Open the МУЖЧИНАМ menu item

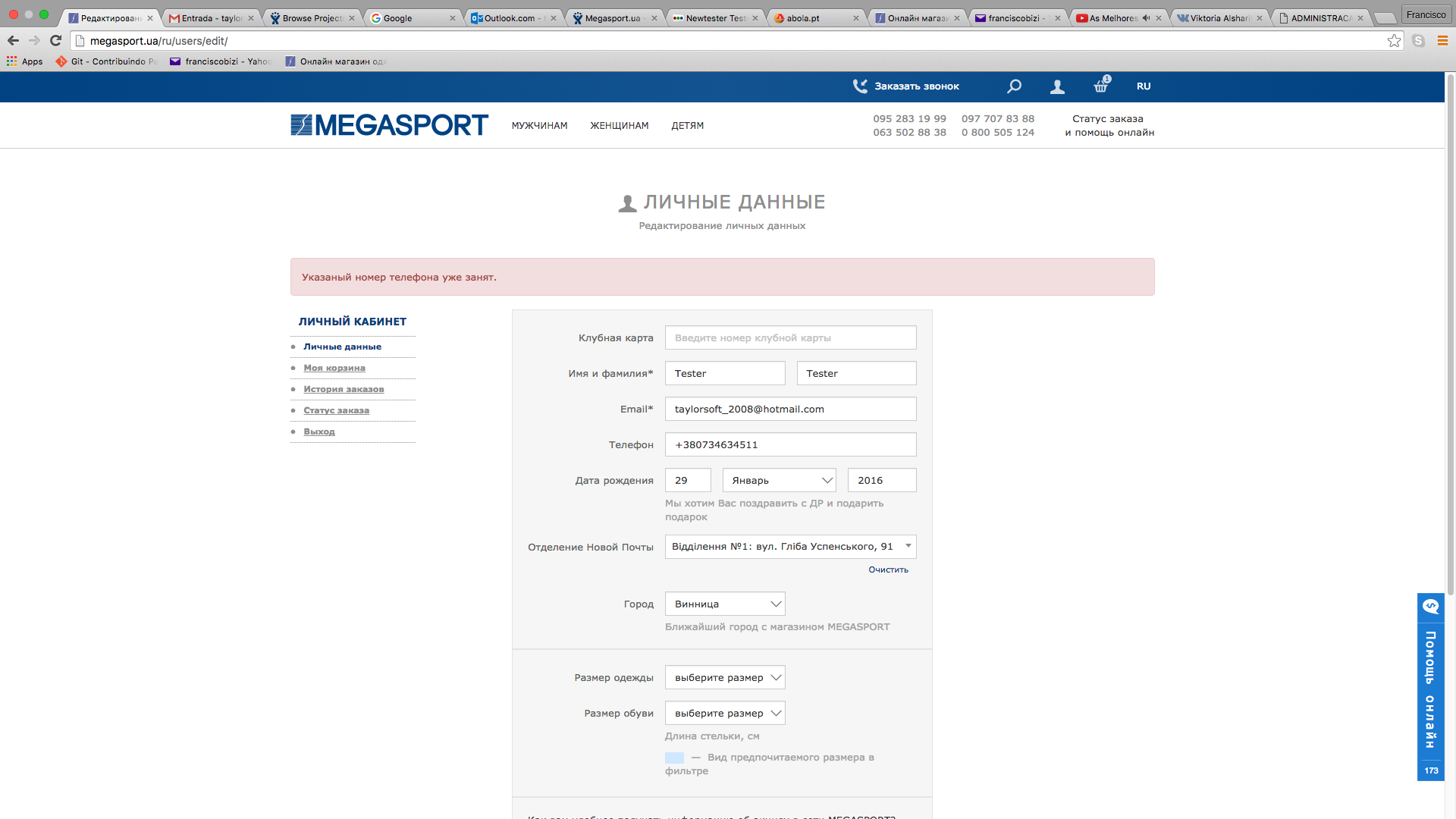point(539,126)
